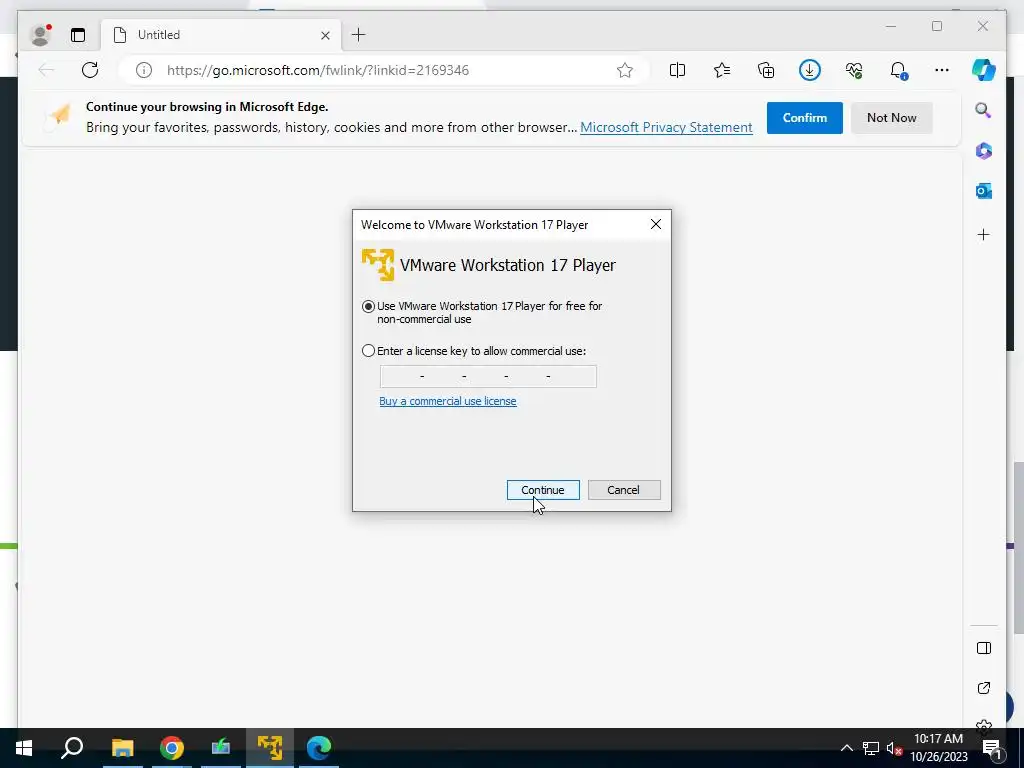The width and height of the screenshot is (1024, 768).
Task: Click the open in new window sidebar icon
Action: 984,688
